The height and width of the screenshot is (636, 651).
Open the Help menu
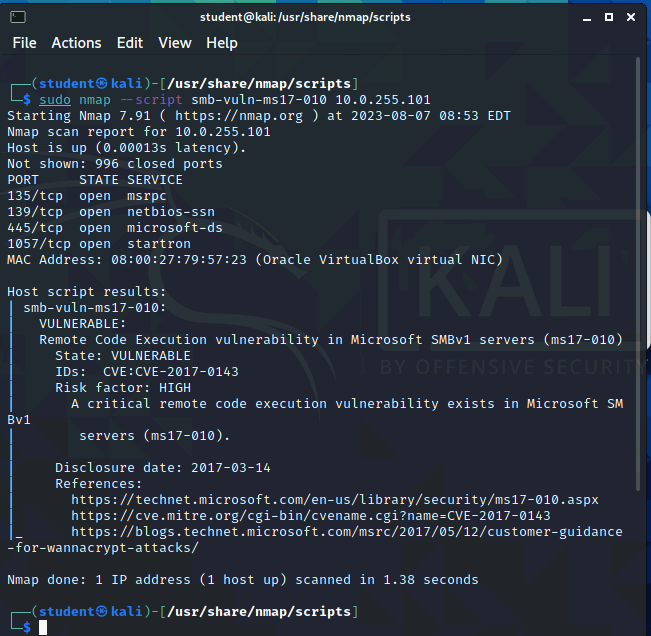point(222,43)
